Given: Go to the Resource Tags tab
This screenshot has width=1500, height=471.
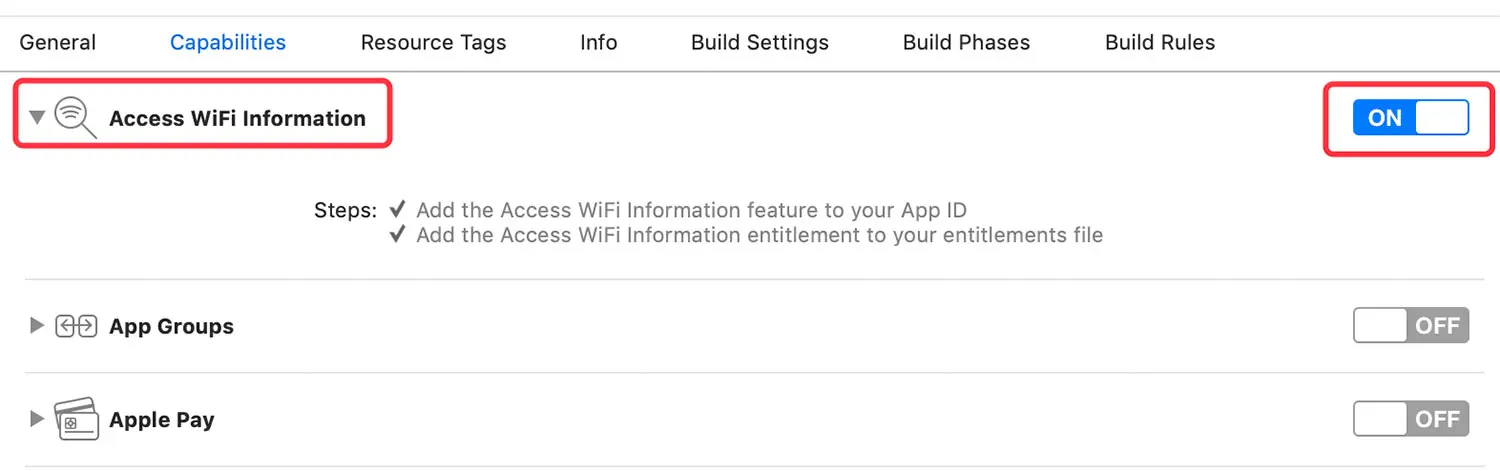Looking at the screenshot, I should point(433,43).
